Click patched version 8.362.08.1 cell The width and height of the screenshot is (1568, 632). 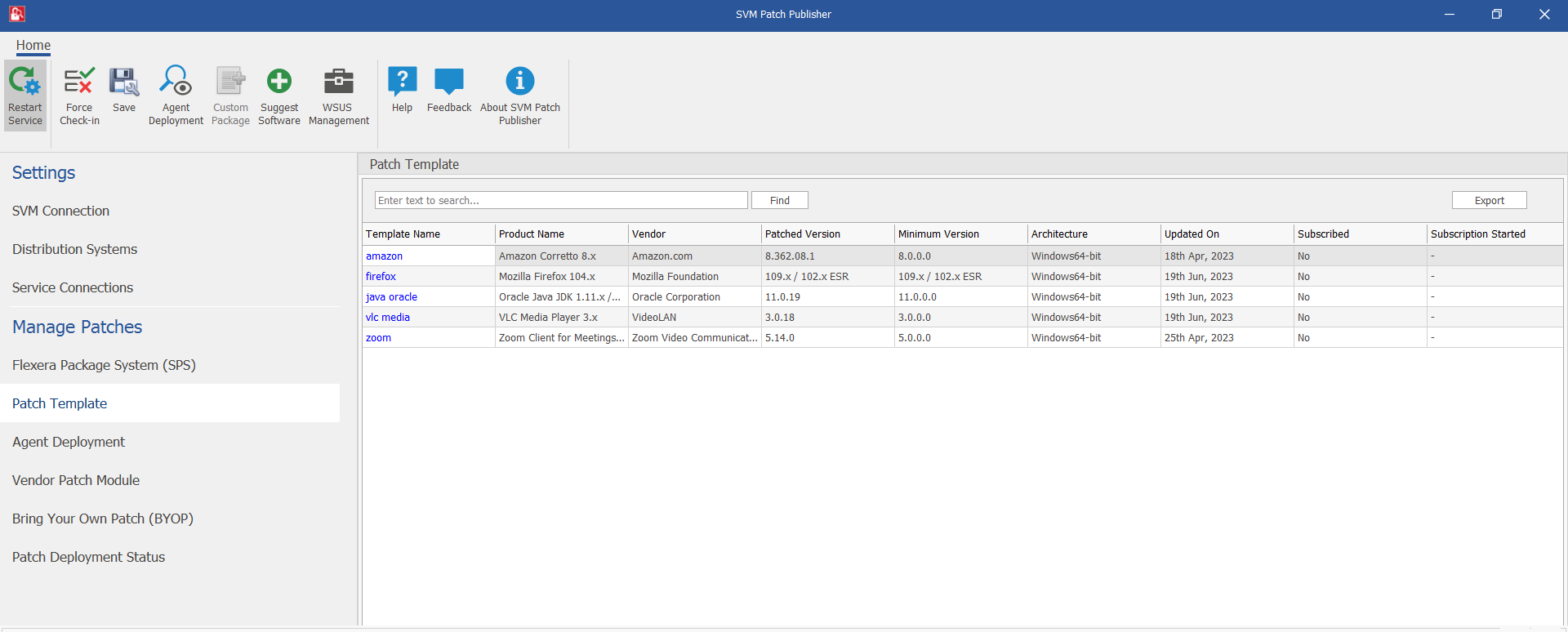(x=828, y=256)
